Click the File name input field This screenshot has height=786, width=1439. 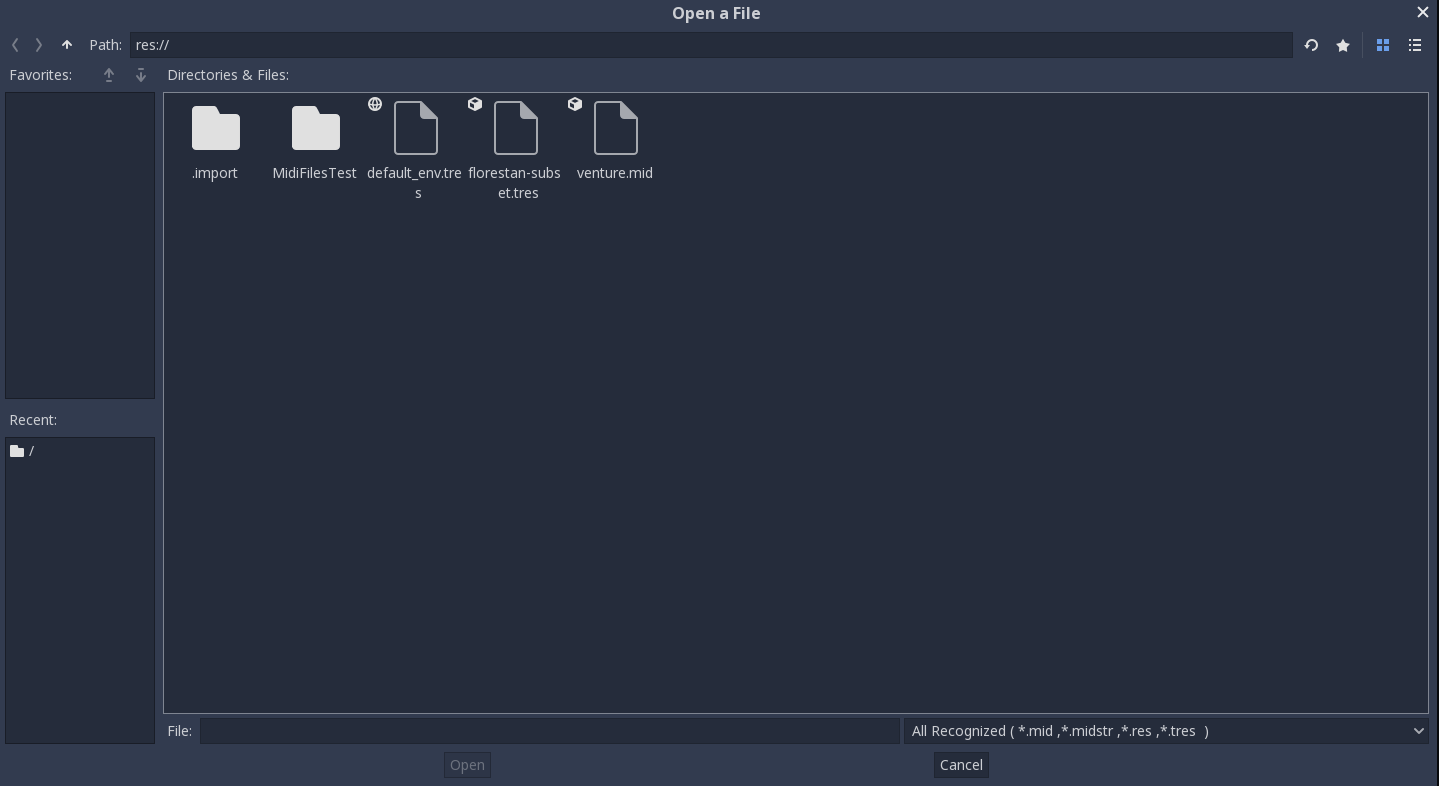pyautogui.click(x=550, y=731)
